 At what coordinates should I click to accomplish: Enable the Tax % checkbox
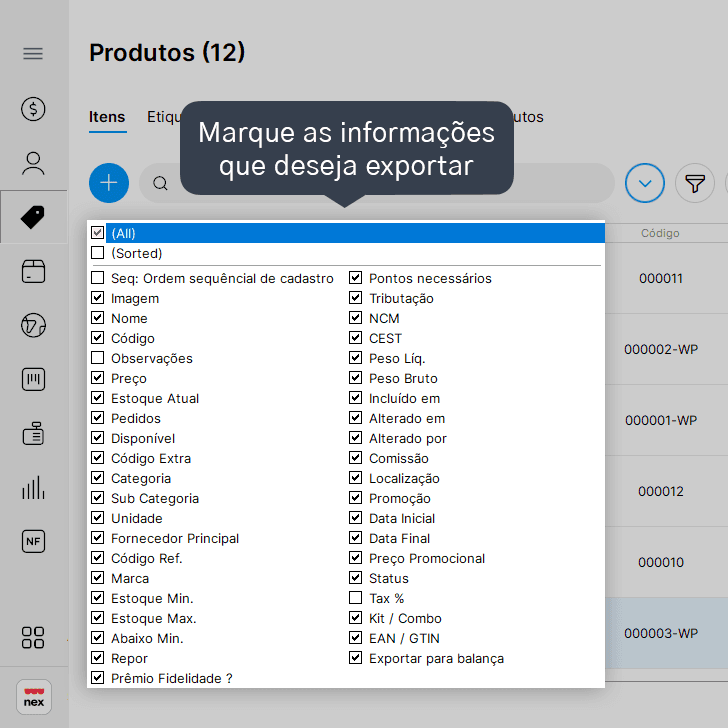coord(356,598)
